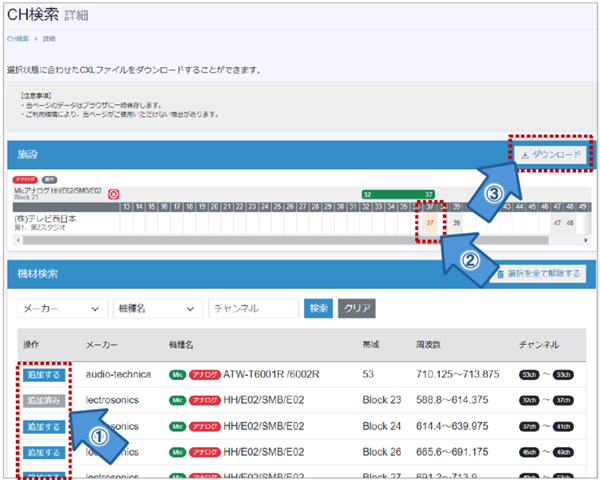Viewport: 600px width, 480px height.
Task: Click the 周波数 column header
Action: coord(428,345)
